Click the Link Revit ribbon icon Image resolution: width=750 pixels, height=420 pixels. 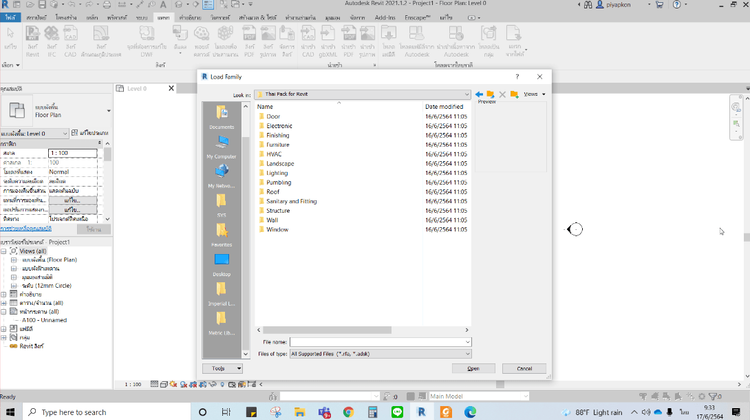[33, 41]
